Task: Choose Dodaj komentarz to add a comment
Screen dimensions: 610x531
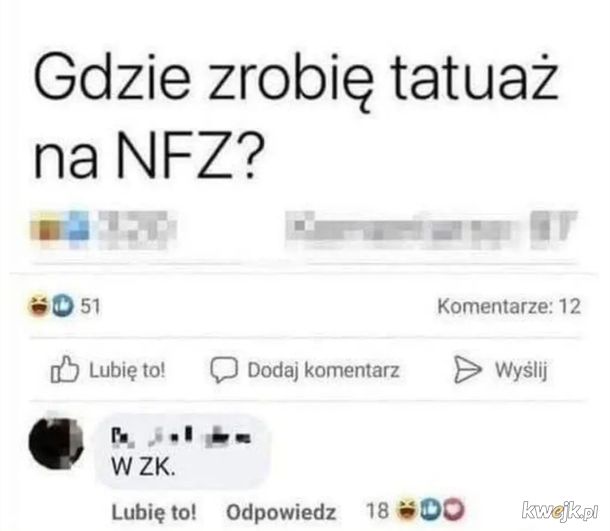Action: pos(305,370)
